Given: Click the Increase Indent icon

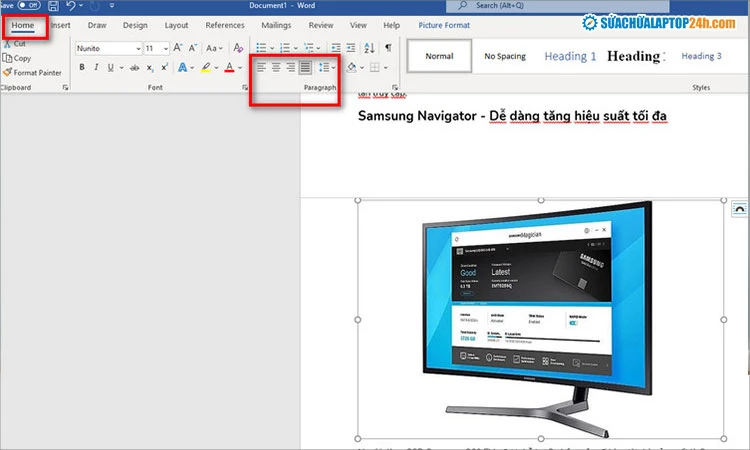Looking at the screenshot, I should click(351, 48).
